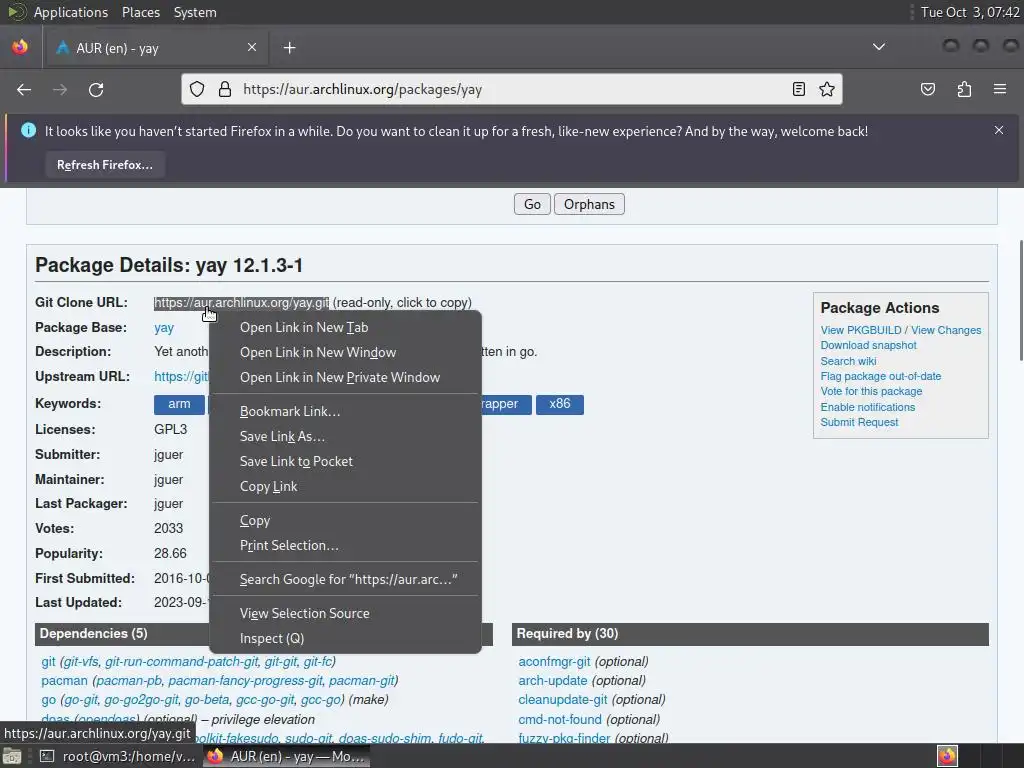
Task: Open View Changes link
Action: 946,330
